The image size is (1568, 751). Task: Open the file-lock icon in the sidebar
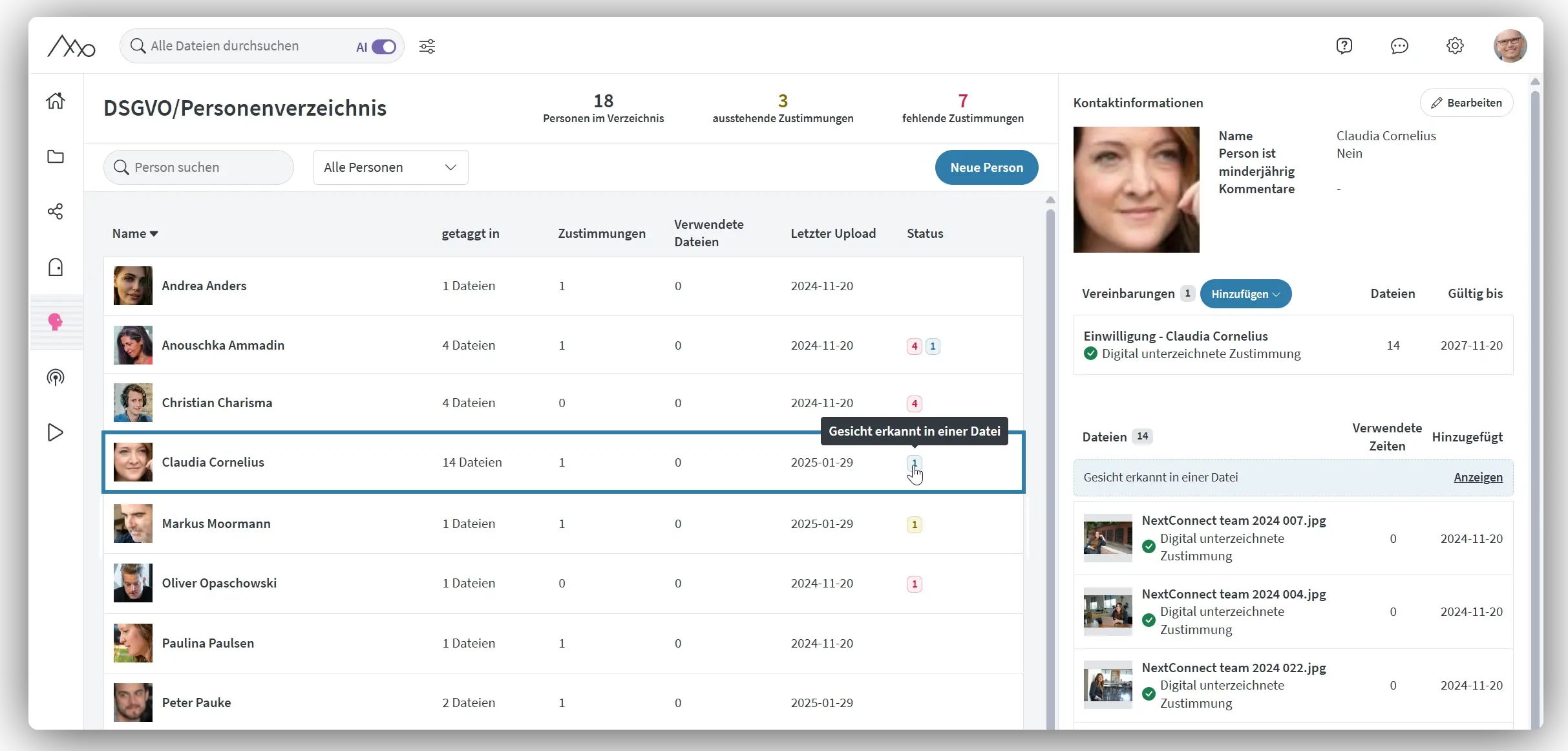pyautogui.click(x=56, y=267)
